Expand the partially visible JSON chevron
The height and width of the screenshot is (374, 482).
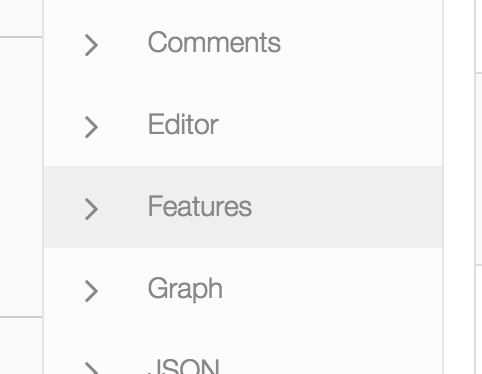click(91, 368)
